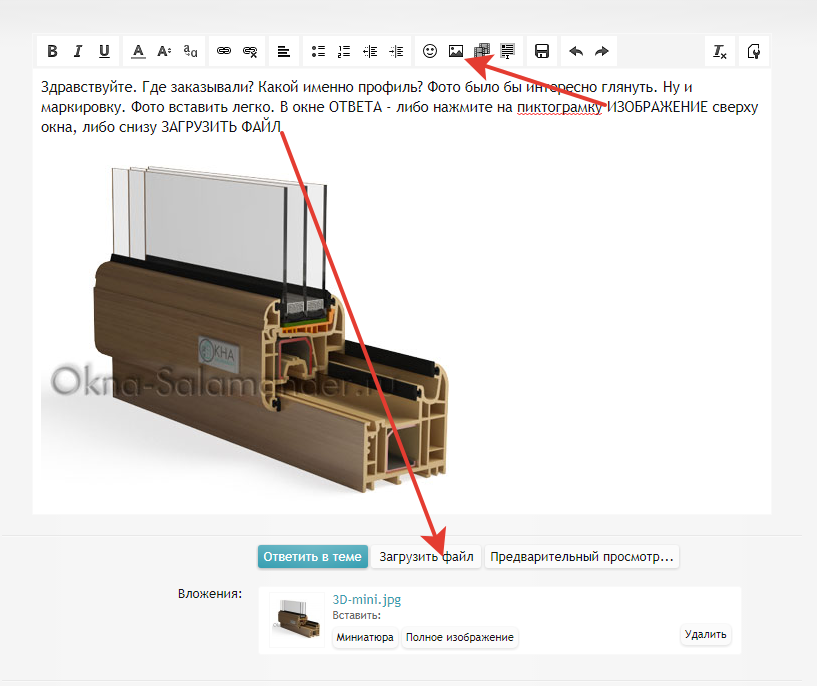This screenshot has height=686, width=817.
Task: Toggle underline formatting
Action: 104,51
